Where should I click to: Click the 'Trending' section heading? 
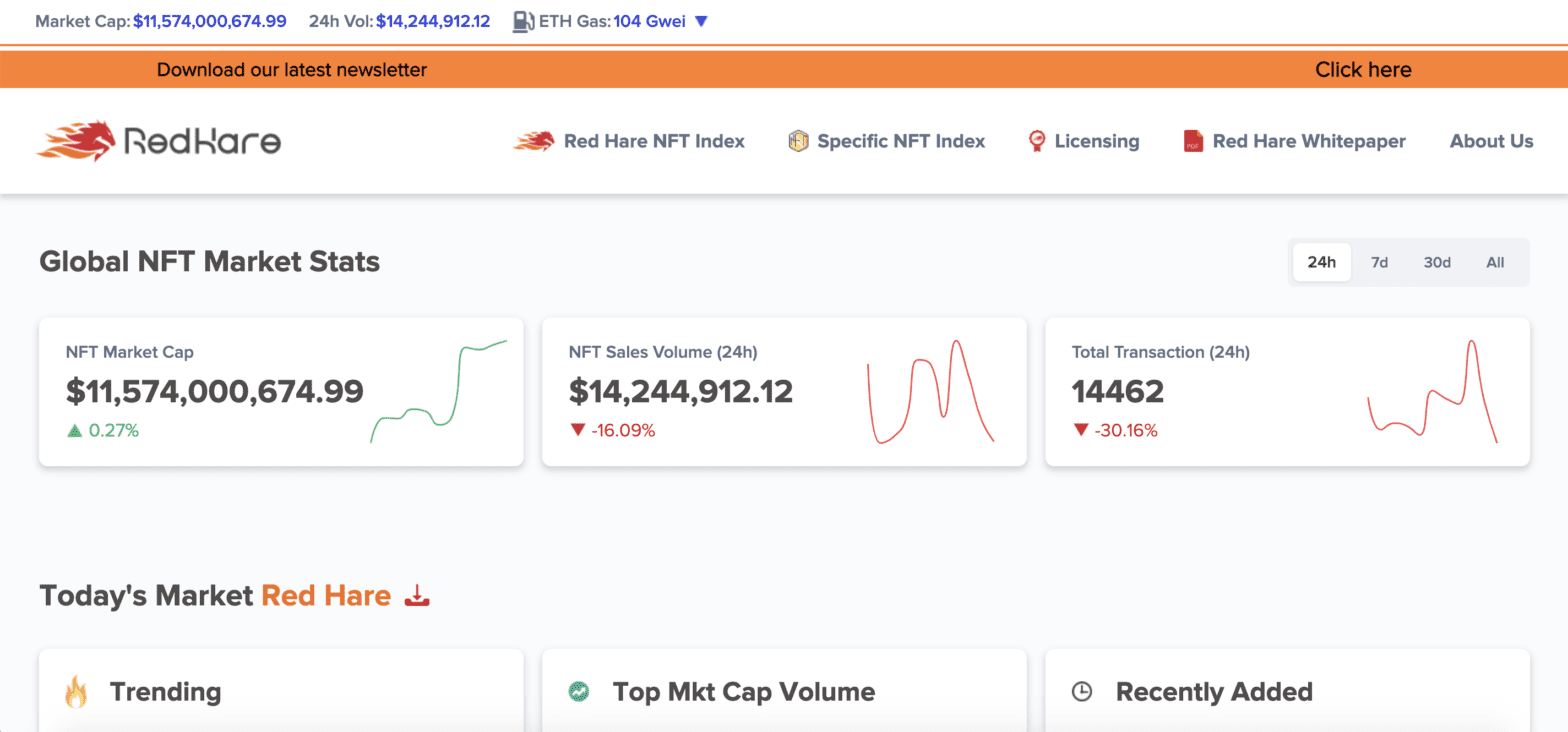pyautogui.click(x=166, y=691)
